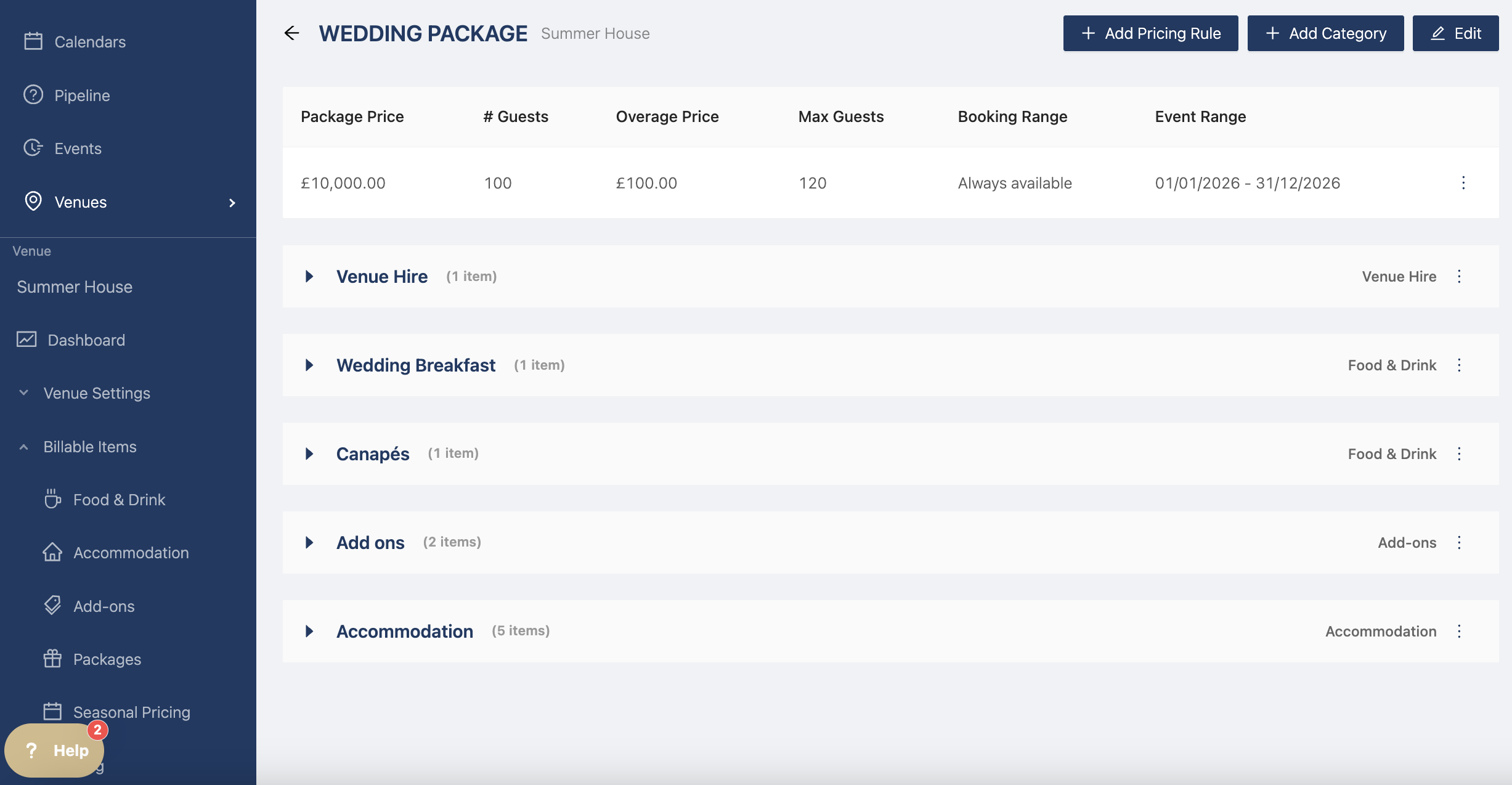Go to Pipeline in the sidebar
The width and height of the screenshot is (1512, 785).
[81, 96]
